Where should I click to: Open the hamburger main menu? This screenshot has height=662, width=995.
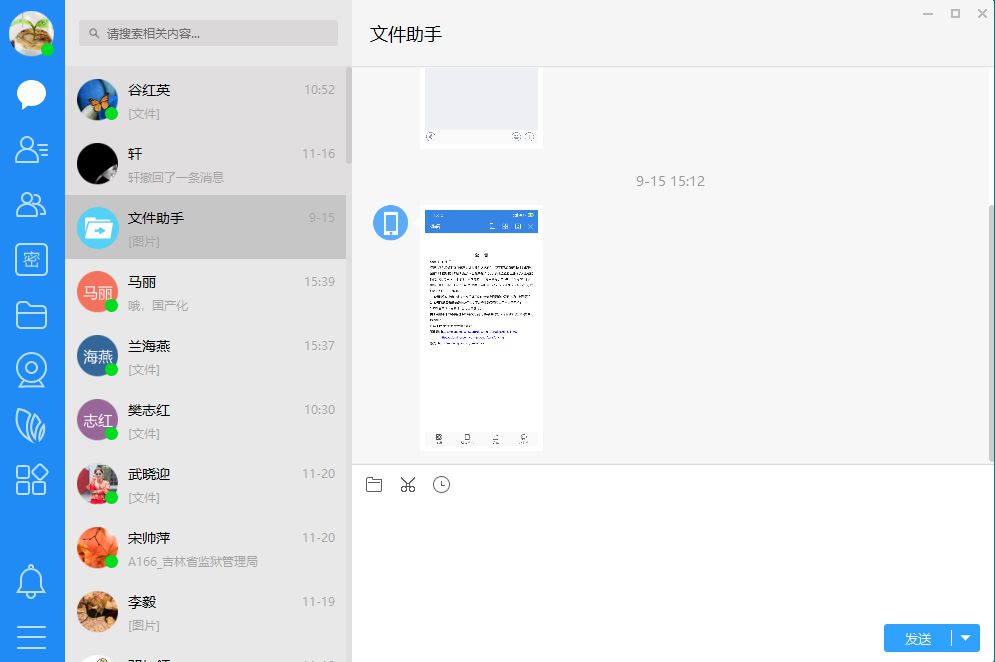click(x=32, y=637)
